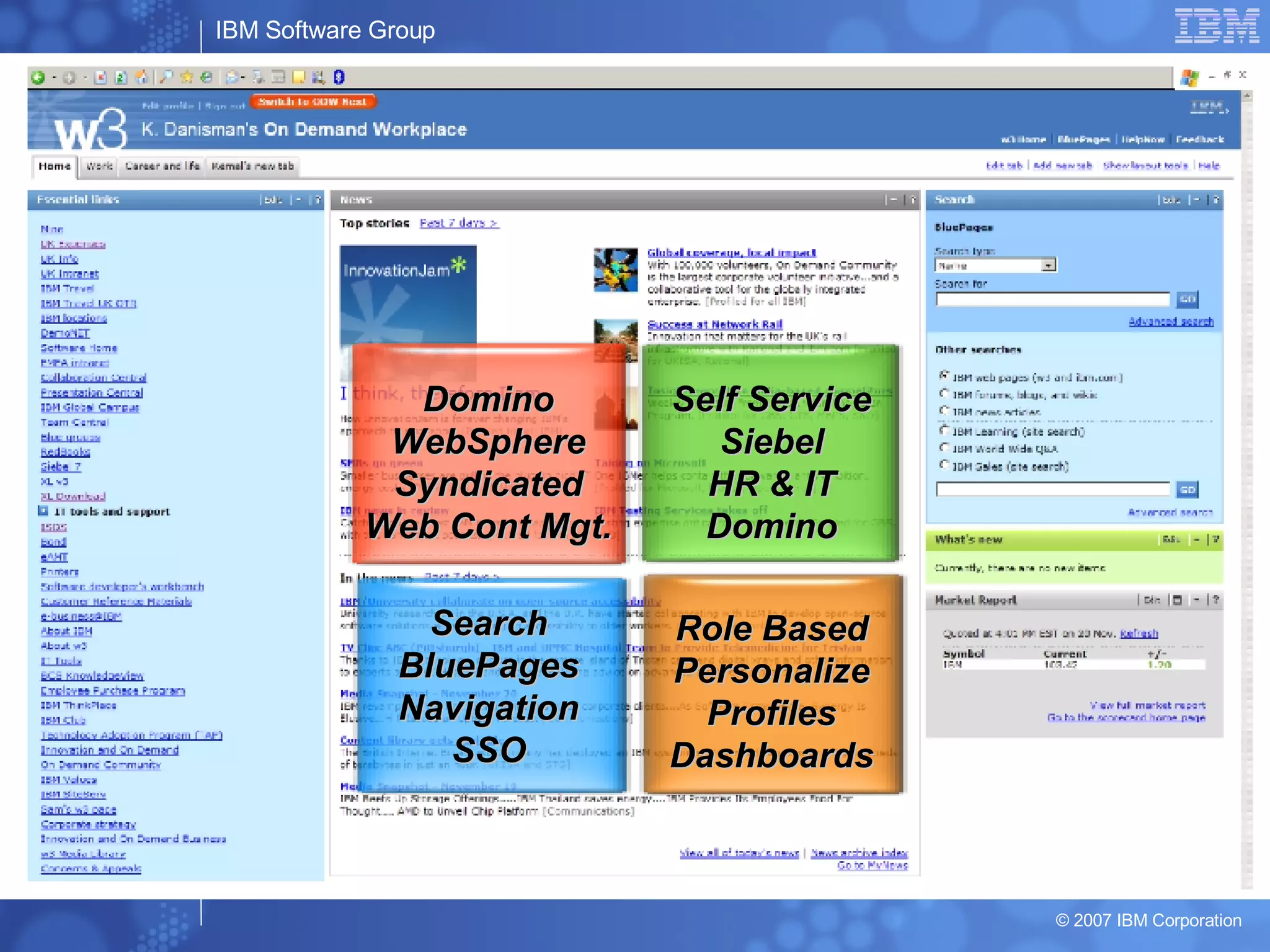Click the BluePages Search for input field

[x=1053, y=300]
